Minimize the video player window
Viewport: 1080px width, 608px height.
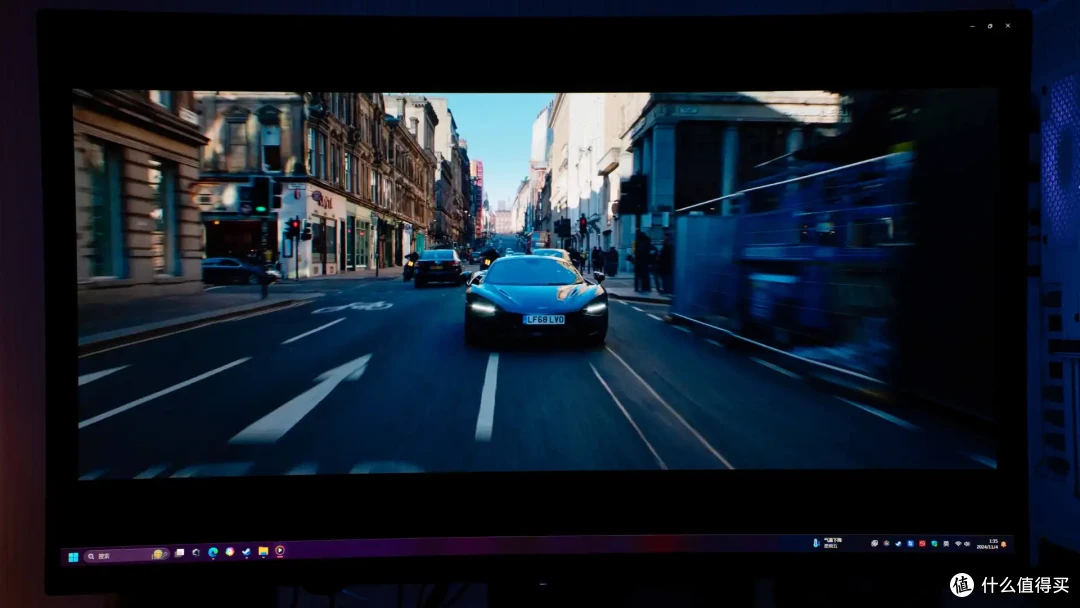pyautogui.click(x=973, y=26)
